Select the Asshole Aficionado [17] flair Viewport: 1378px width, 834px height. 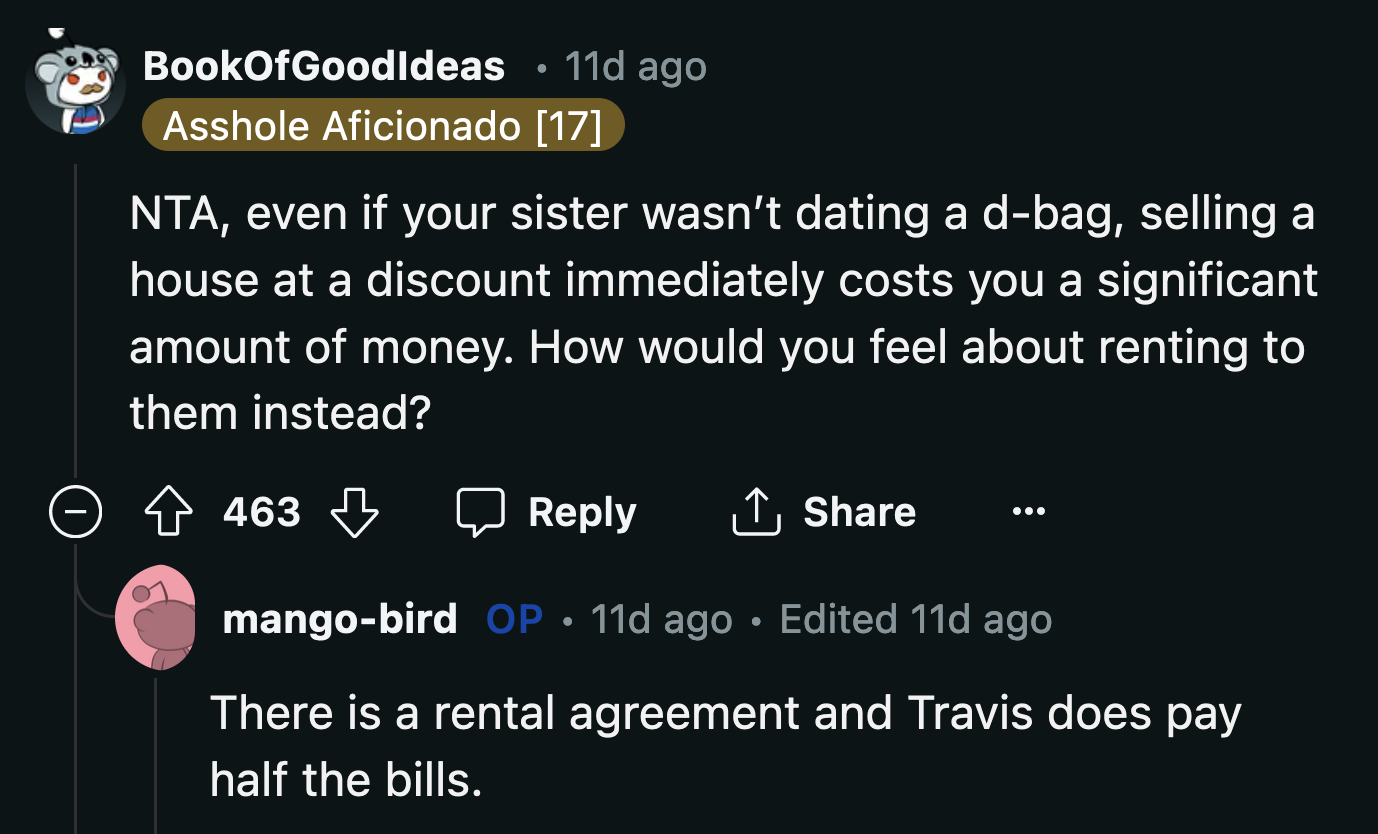384,125
